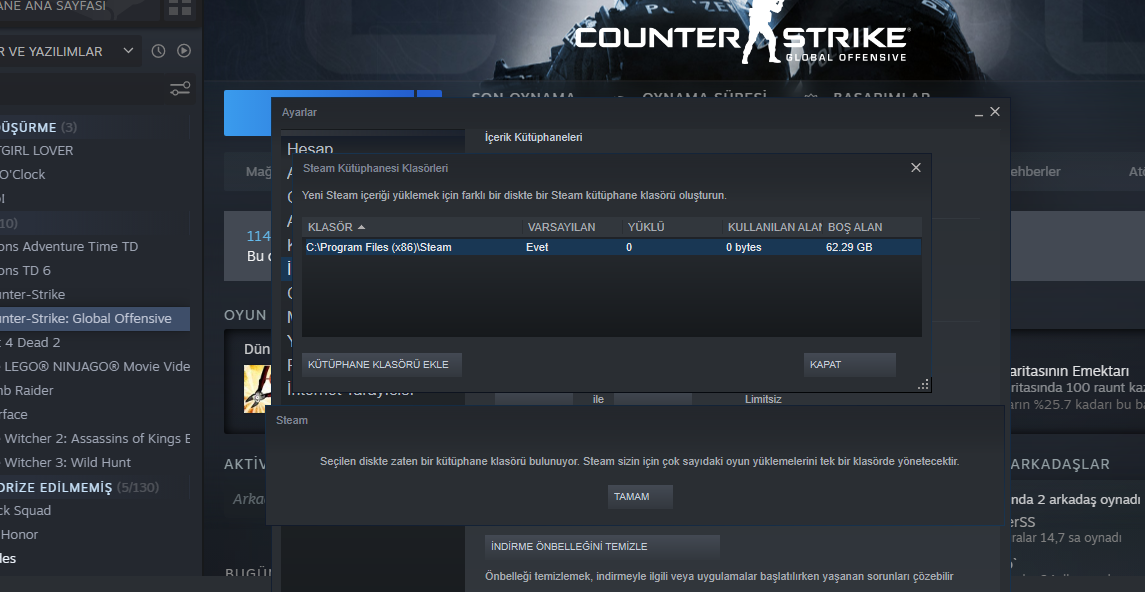Click the 62.29 GB free space cell

tap(849, 247)
